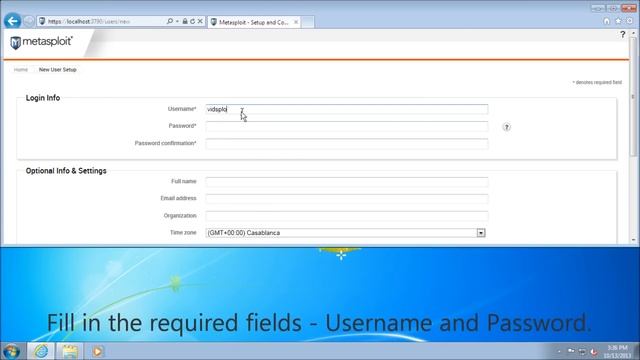Click the Metasploit logo
This screenshot has height=360, width=640.
(42, 42)
